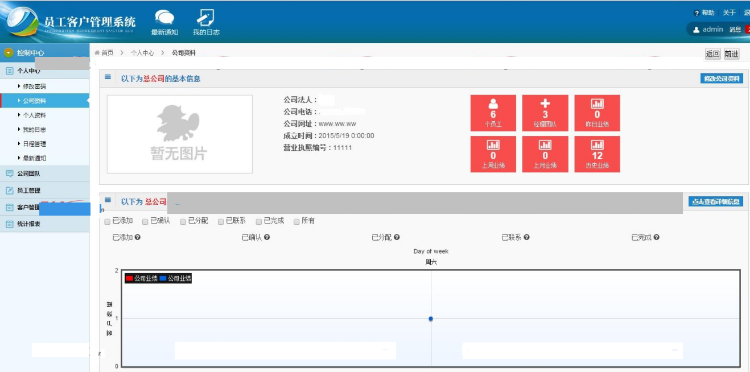Open 我的日志 notepad icon in header

coord(206,18)
